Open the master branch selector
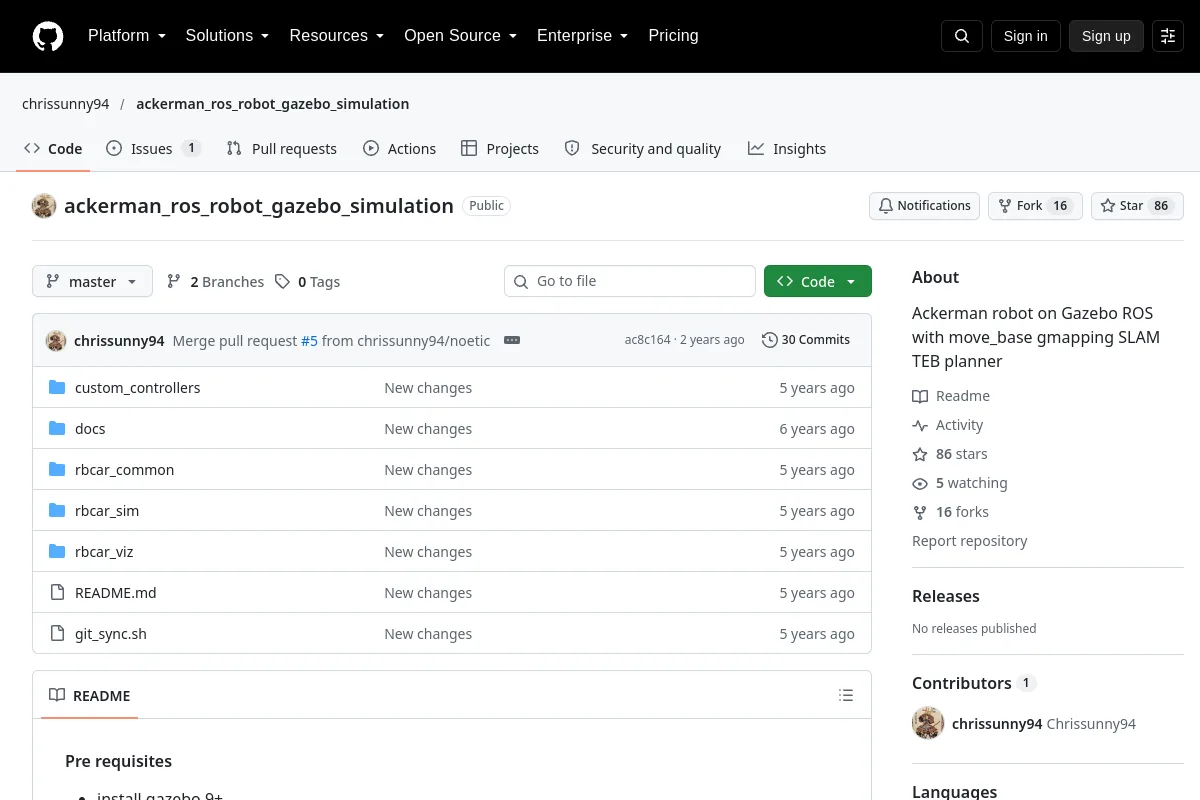Image resolution: width=1200 pixels, height=800 pixels. pos(92,281)
